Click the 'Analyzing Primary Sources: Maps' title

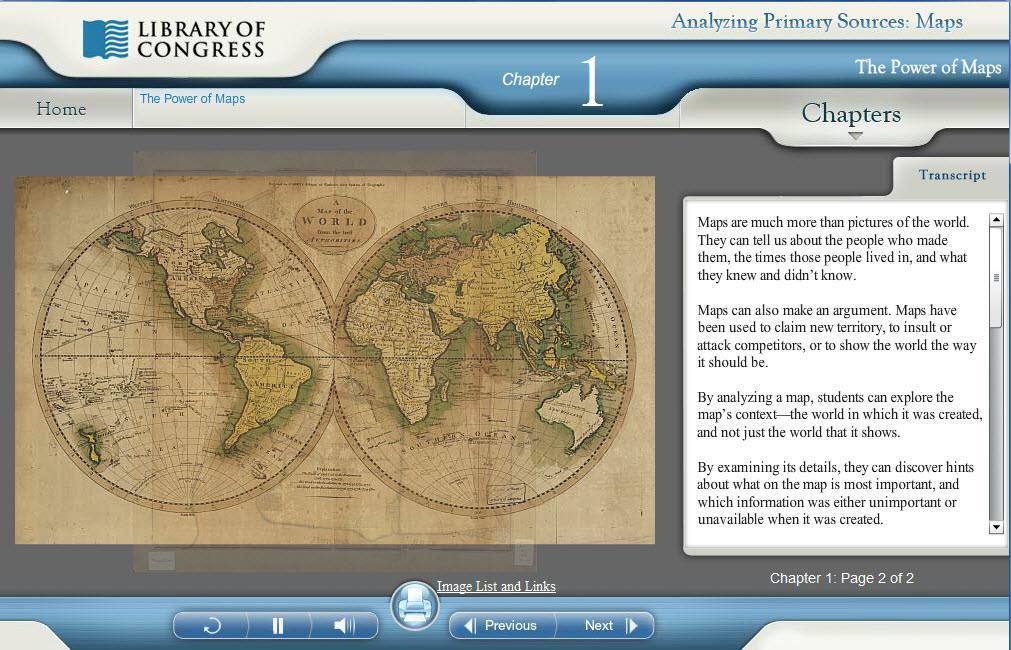coord(817,21)
